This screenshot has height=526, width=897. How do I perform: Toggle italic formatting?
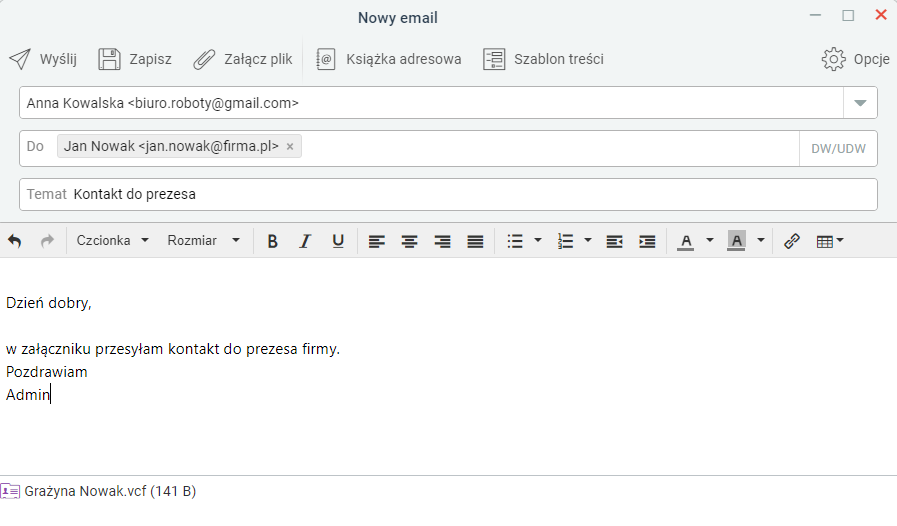pos(305,242)
